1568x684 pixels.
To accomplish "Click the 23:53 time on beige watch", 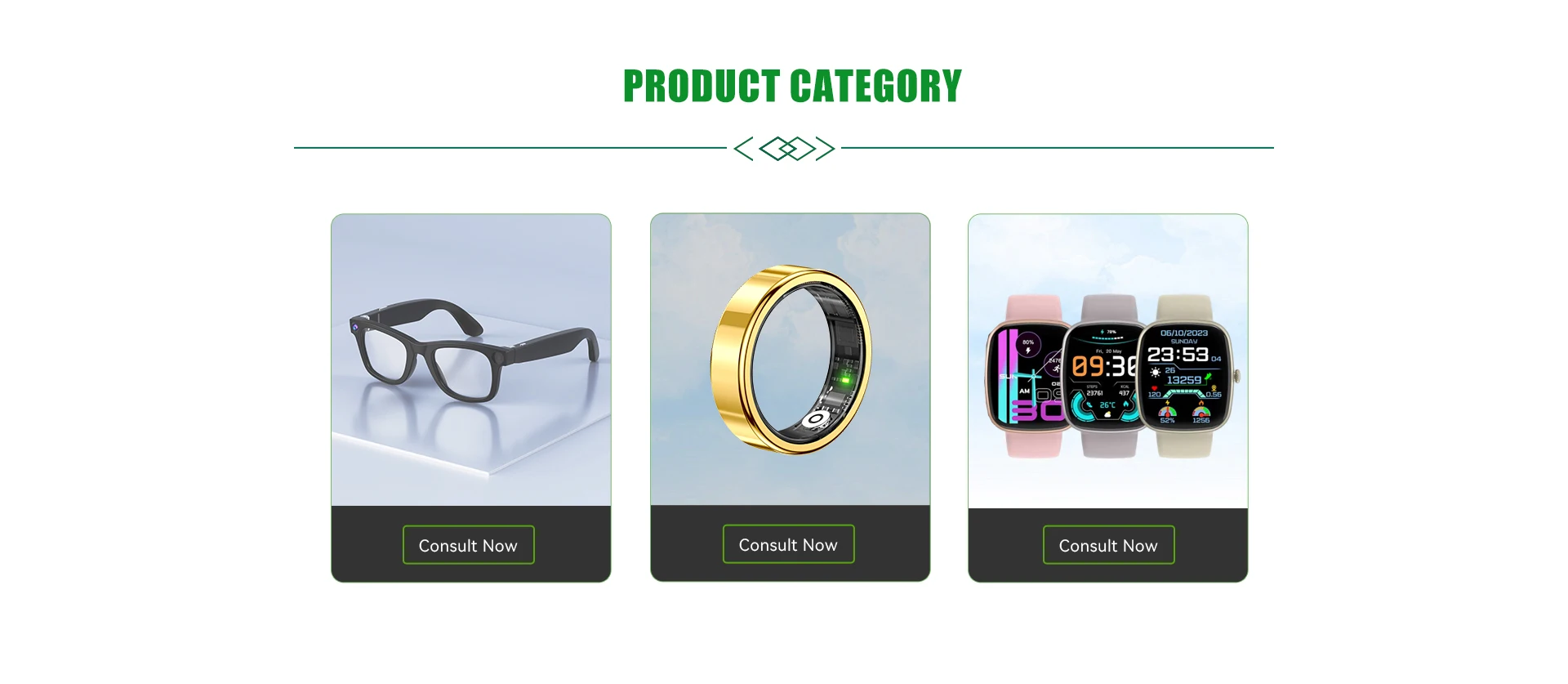I will tap(1178, 355).
